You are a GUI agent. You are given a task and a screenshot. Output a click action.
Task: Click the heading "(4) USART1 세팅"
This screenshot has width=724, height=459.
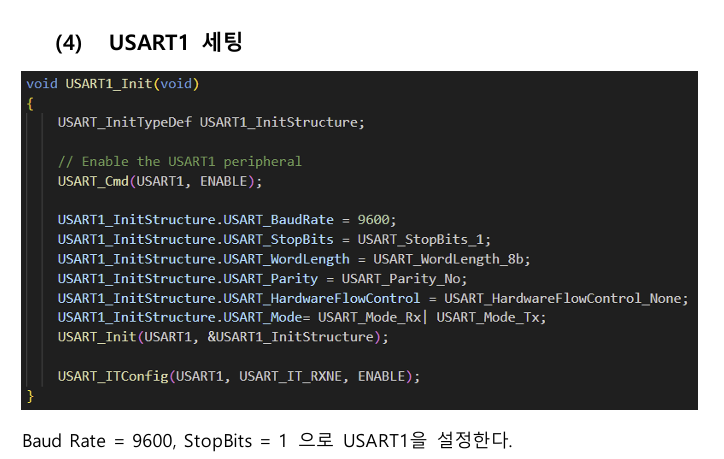(149, 42)
